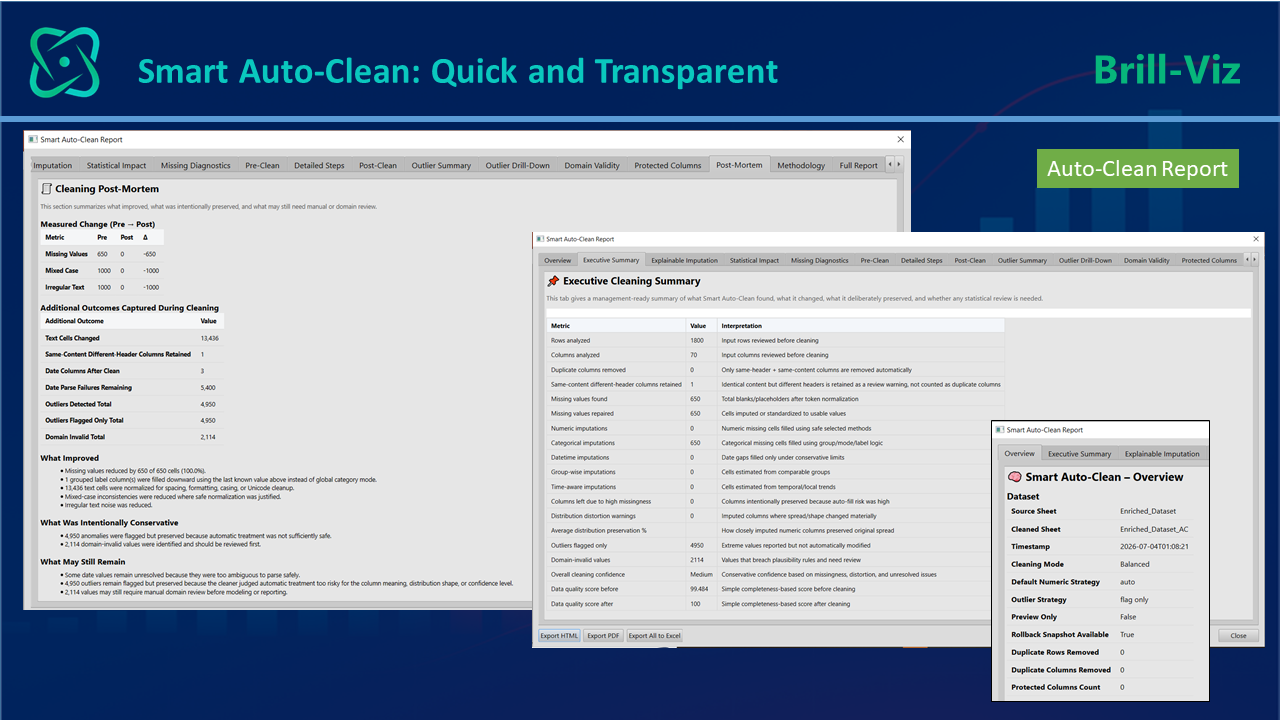
Task: Close the Post-Mortem report window with X
Action: point(900,140)
